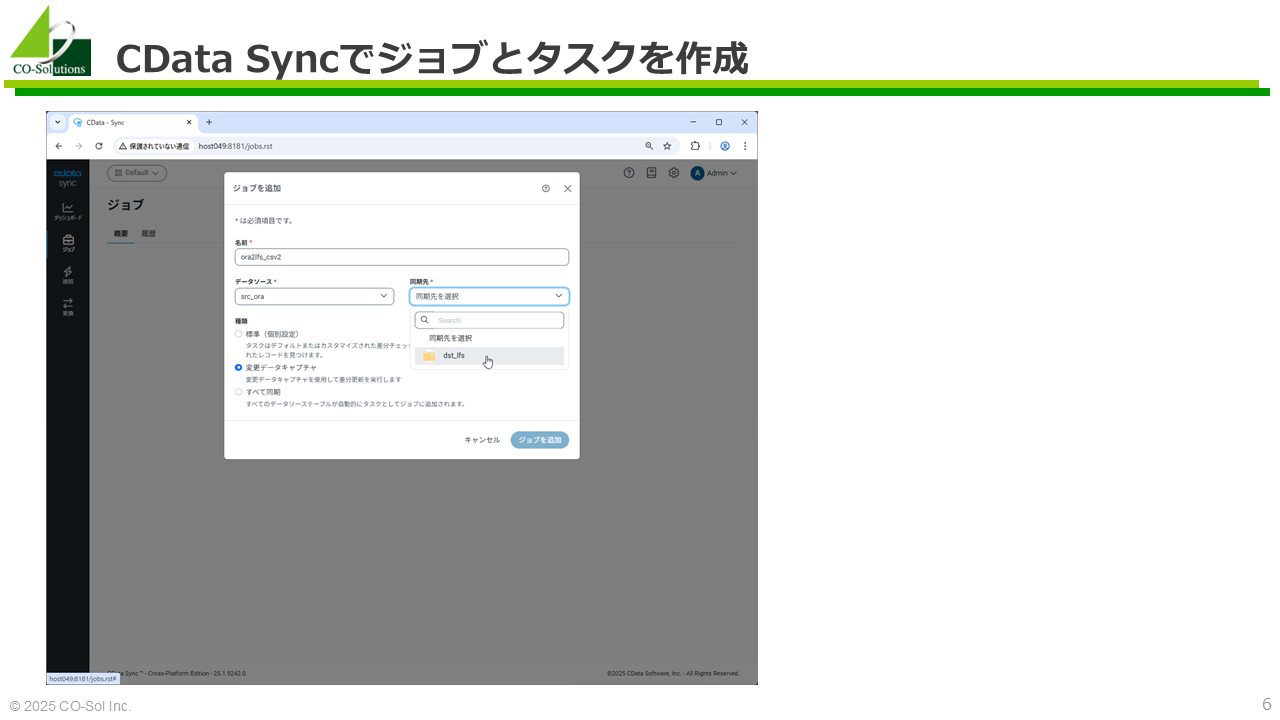The height and width of the screenshot is (720, 1280).
Task: Click the dst_lfs folder icon in the dropdown list
Action: (429, 356)
